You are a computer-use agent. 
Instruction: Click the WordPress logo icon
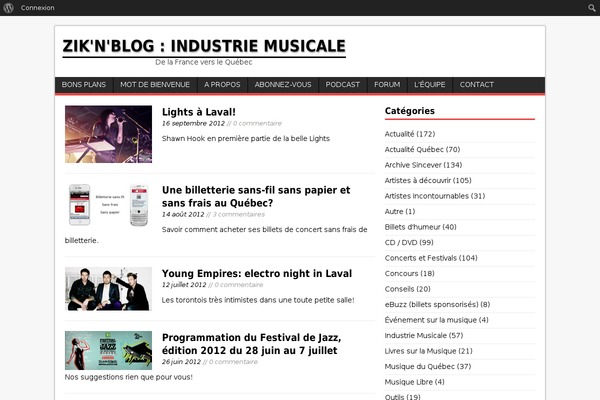8,8
